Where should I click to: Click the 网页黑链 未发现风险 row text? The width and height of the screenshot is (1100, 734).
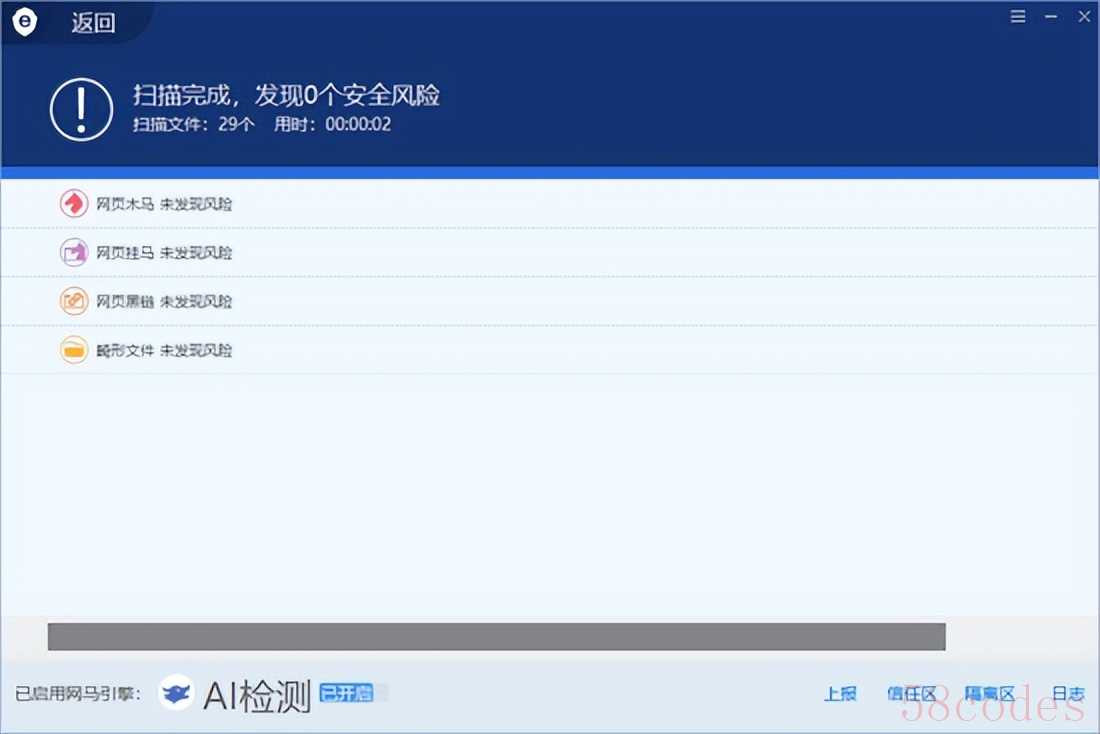164,302
